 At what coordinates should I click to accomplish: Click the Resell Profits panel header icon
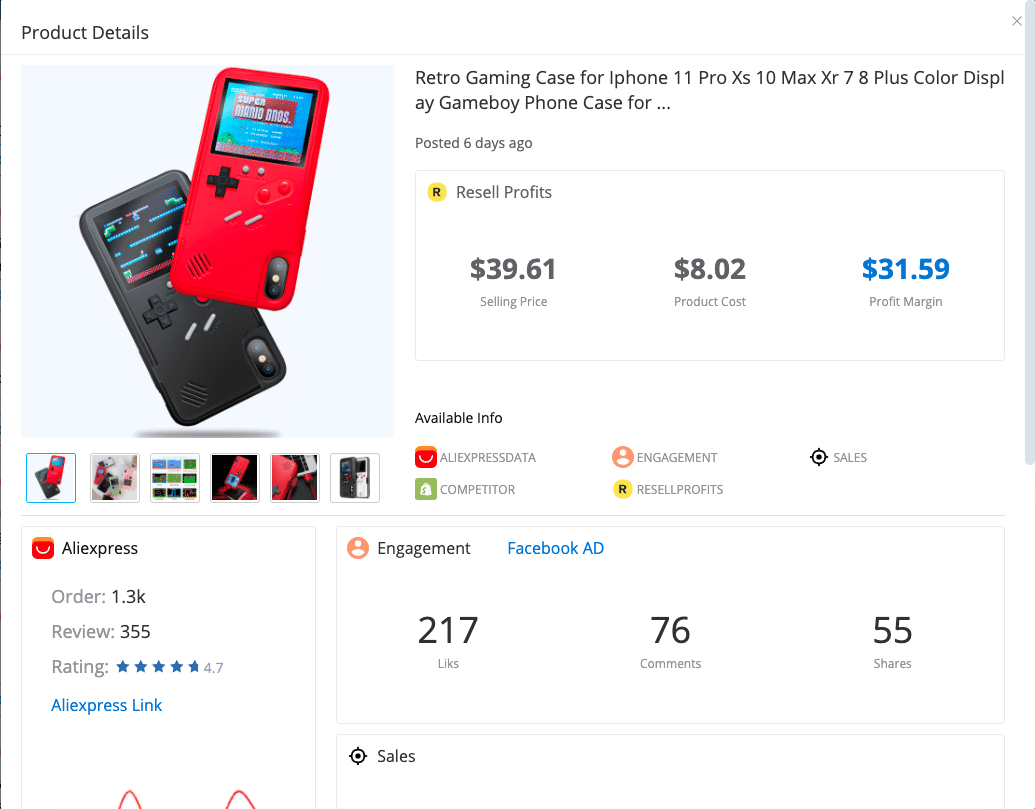tap(436, 192)
